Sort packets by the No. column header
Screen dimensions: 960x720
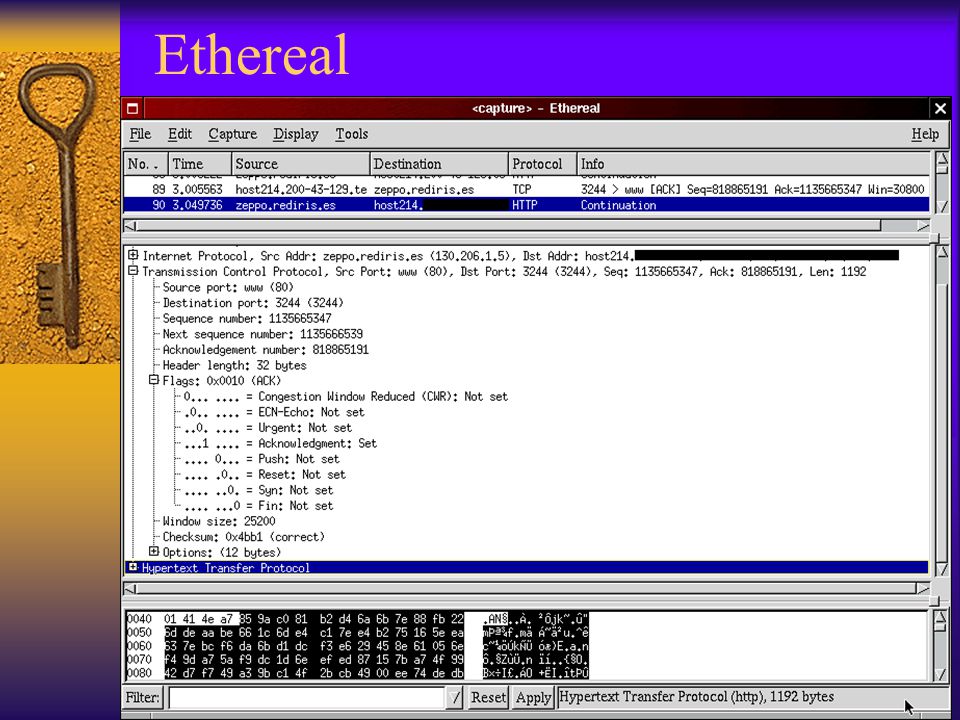point(146,164)
